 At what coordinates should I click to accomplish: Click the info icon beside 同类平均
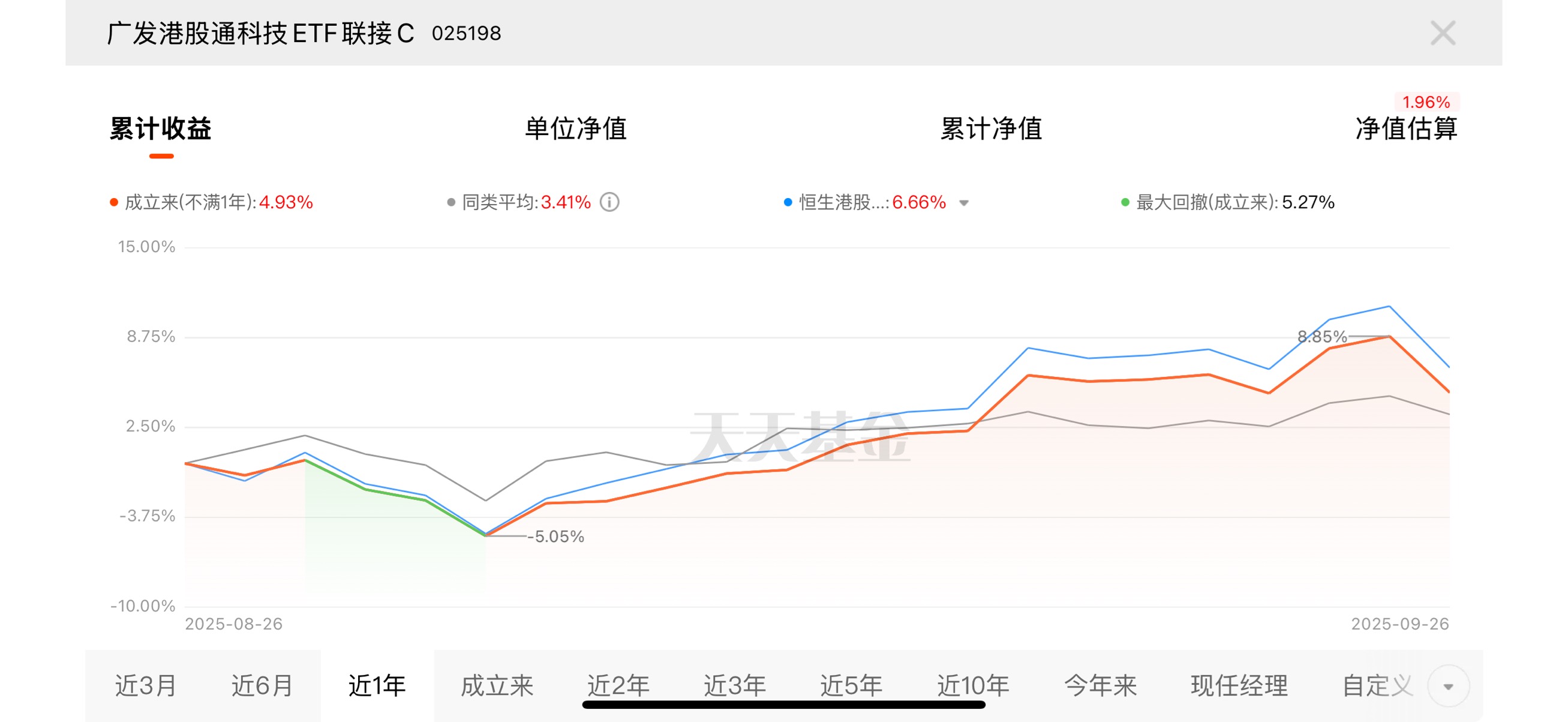pyautogui.click(x=609, y=202)
